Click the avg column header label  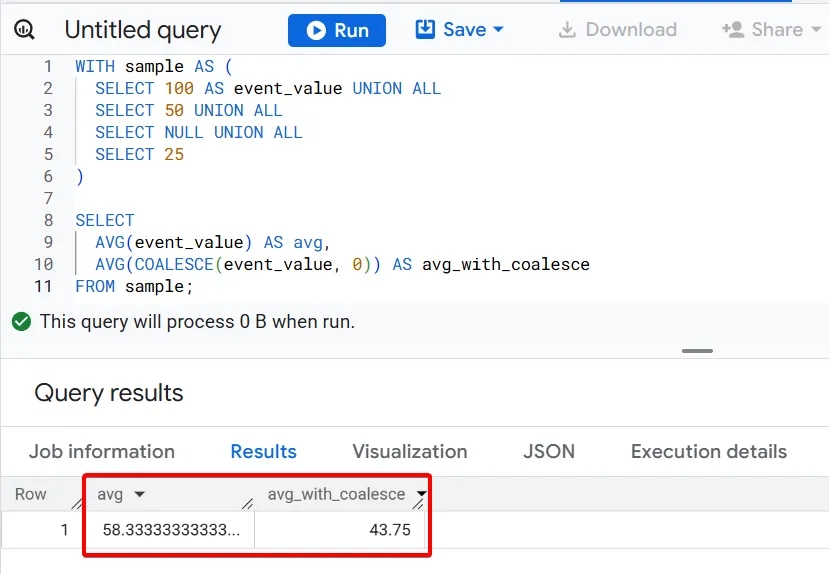pyautogui.click(x=110, y=495)
